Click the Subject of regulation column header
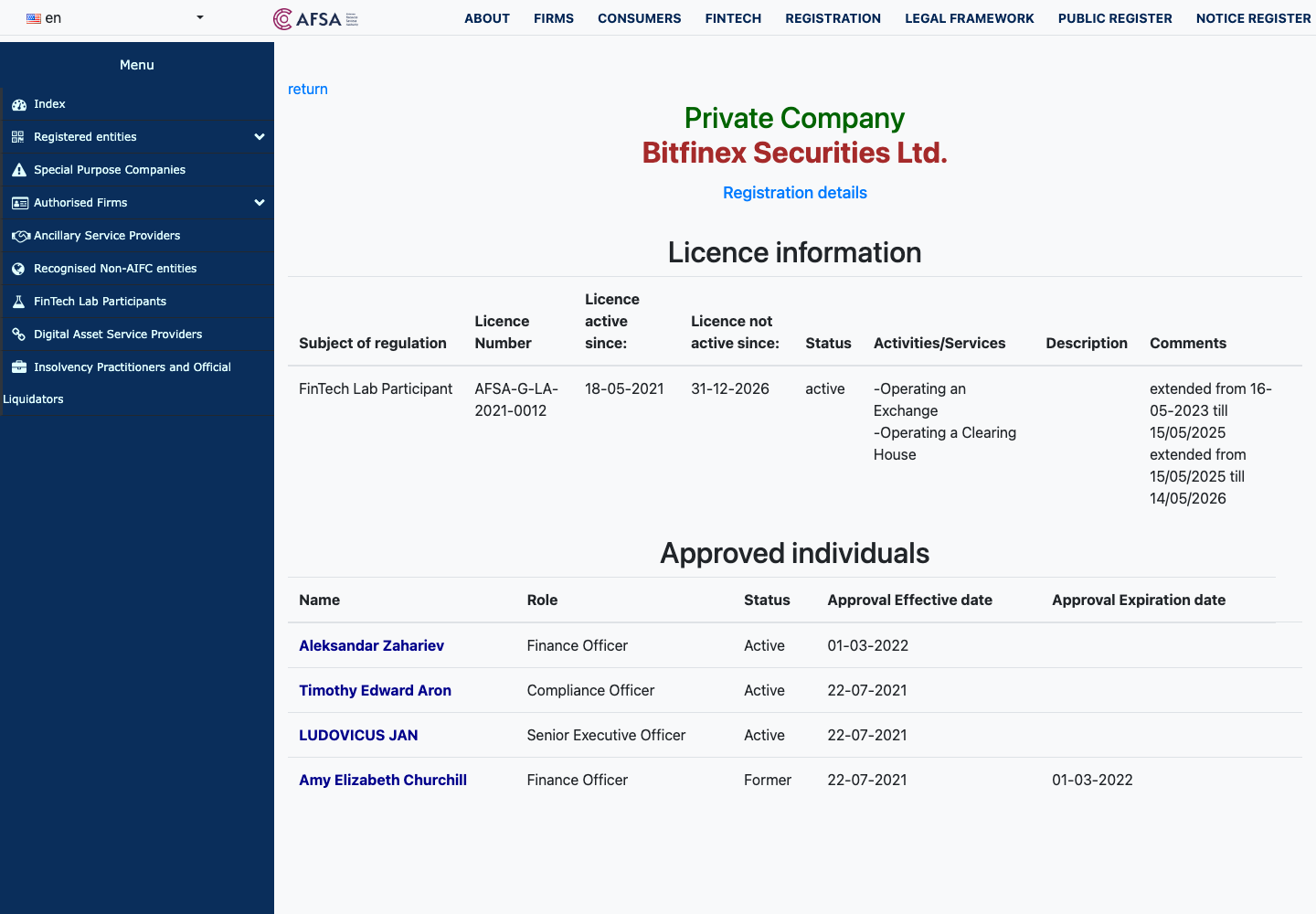 [373, 343]
